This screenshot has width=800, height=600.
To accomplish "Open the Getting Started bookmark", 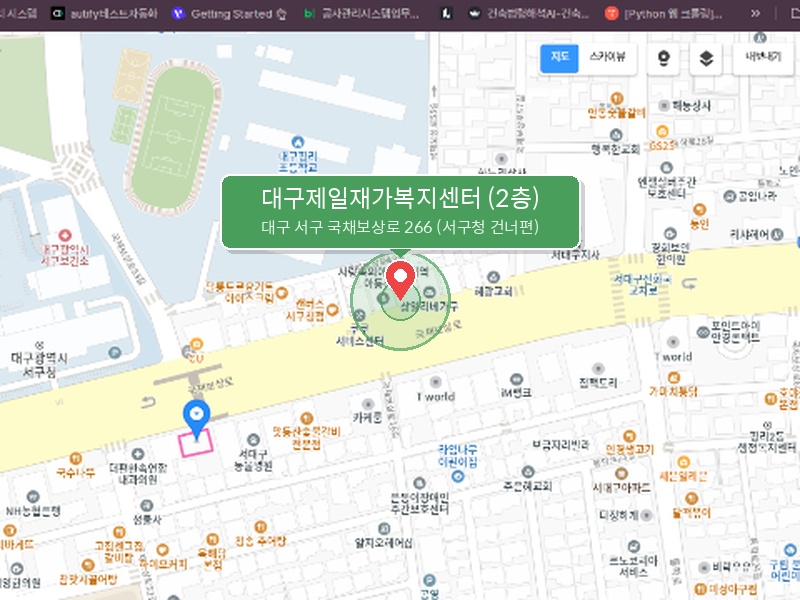I will (x=230, y=14).
